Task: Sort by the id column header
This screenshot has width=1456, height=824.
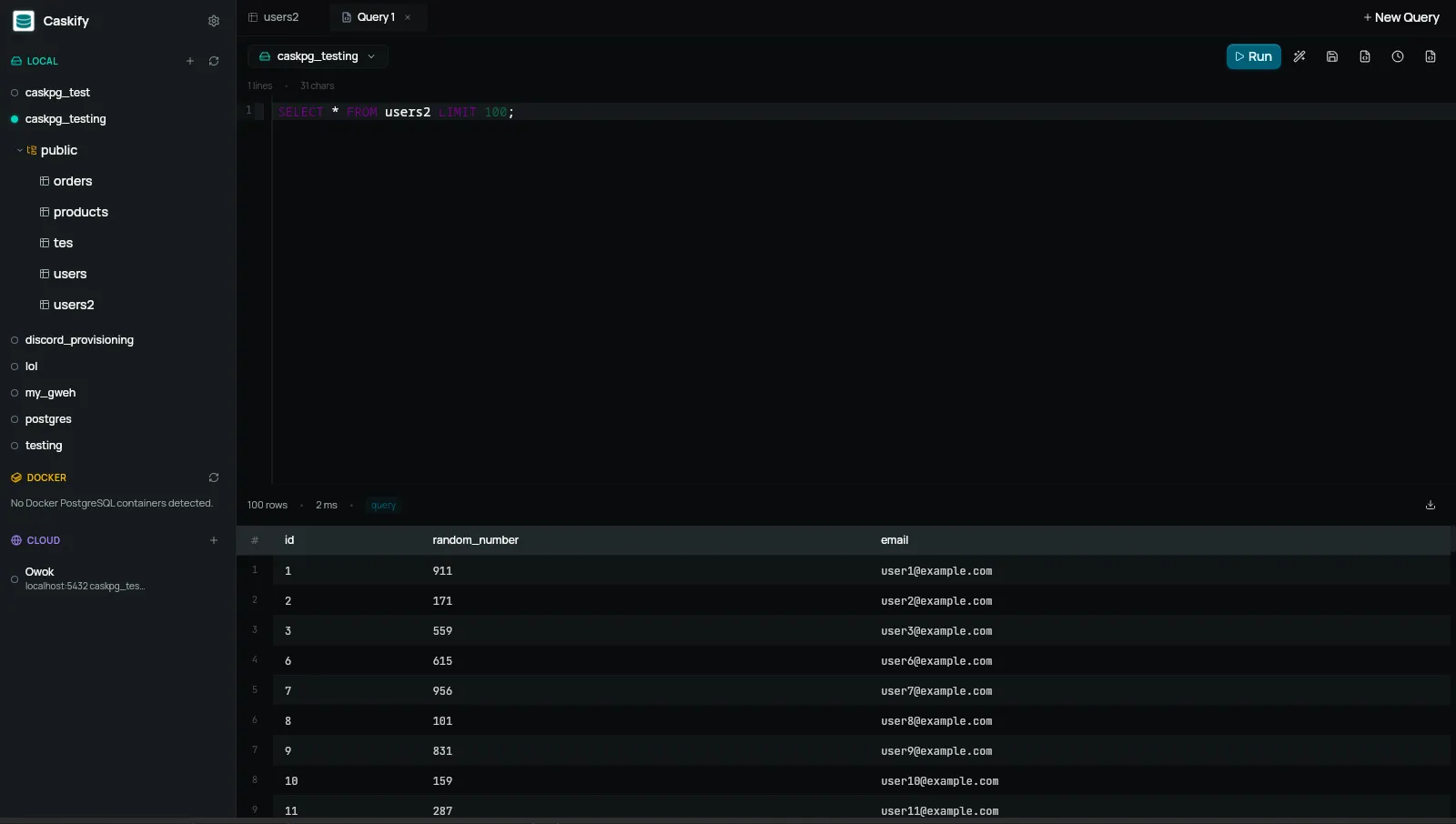Action: pos(289,540)
